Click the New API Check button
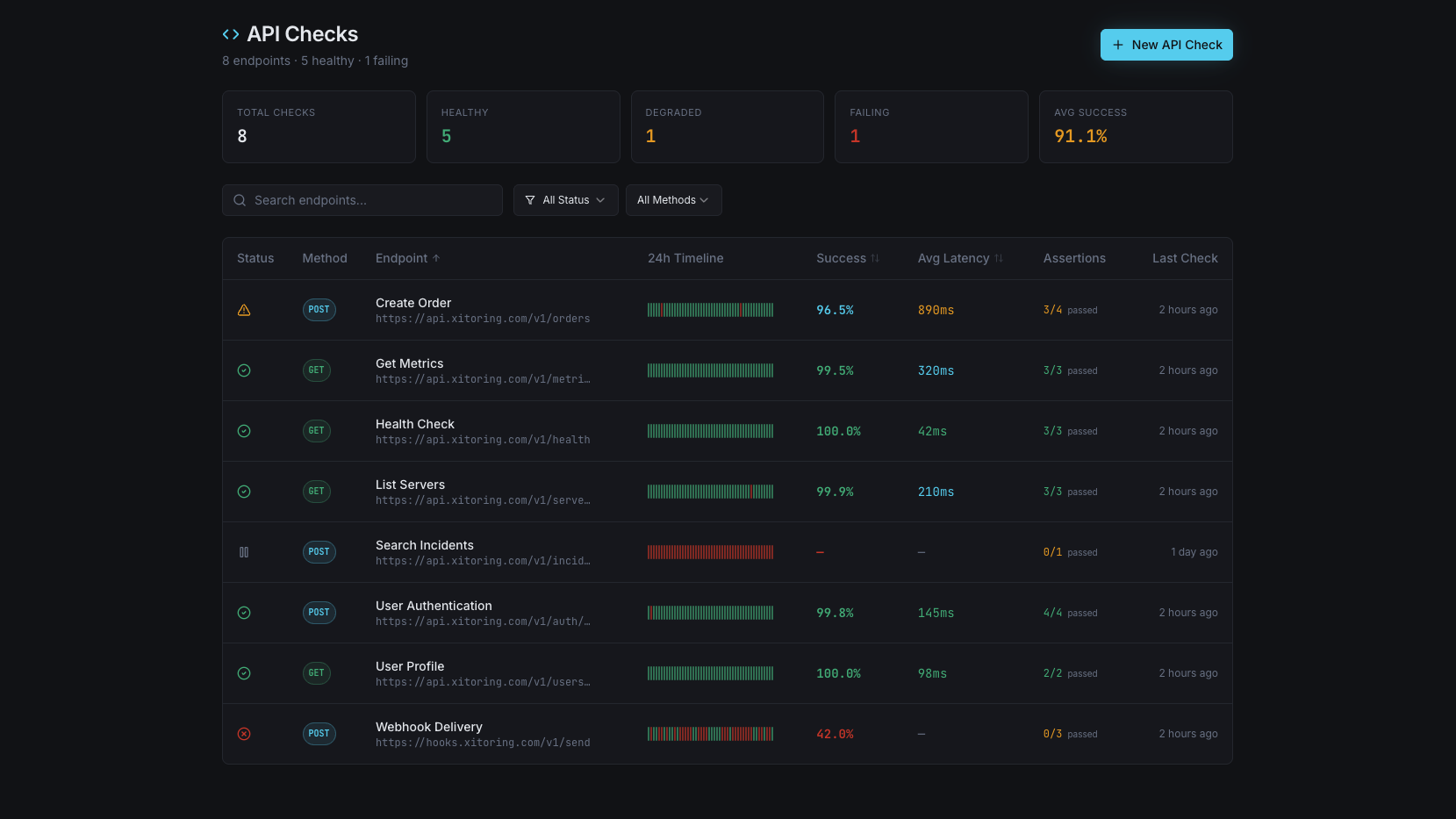 click(1166, 45)
